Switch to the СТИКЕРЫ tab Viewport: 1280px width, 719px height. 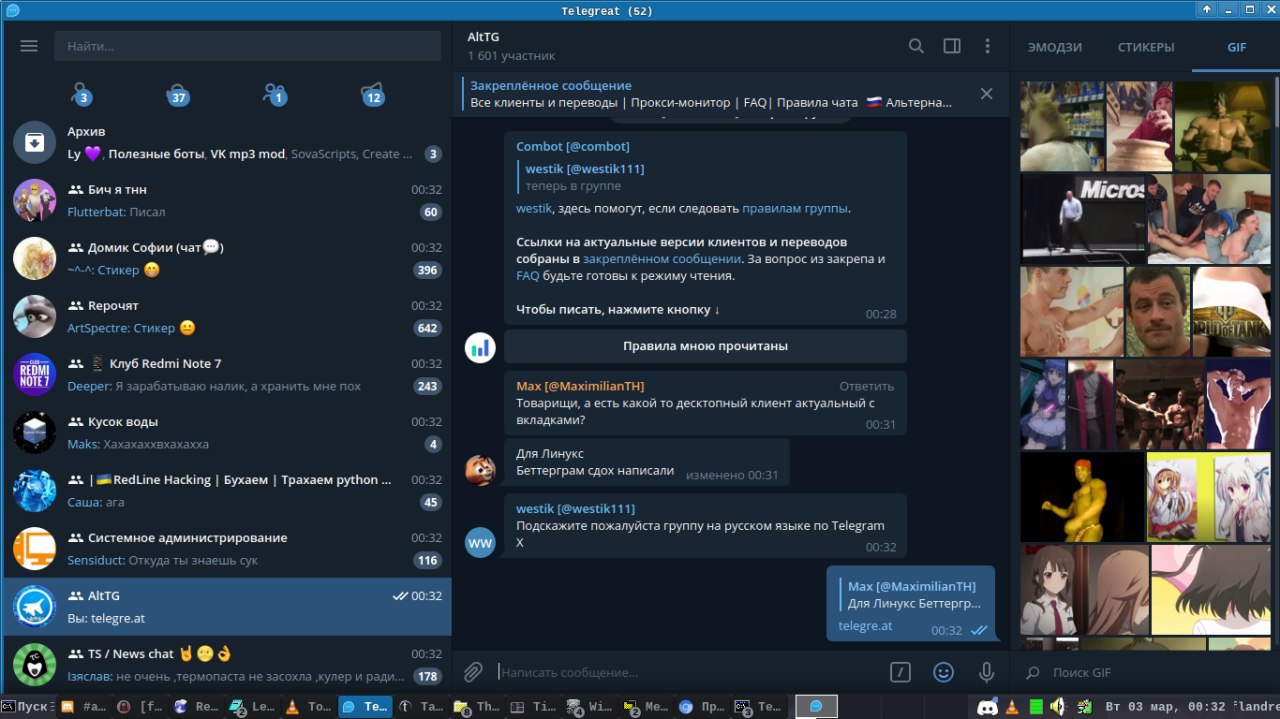[1146, 47]
